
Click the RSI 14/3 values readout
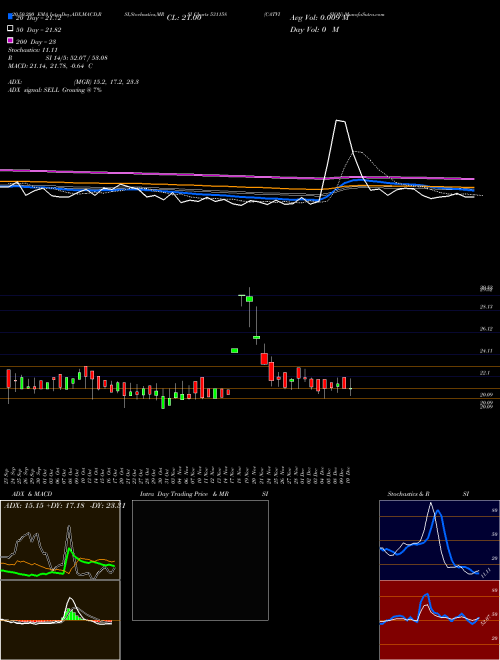tap(77, 58)
